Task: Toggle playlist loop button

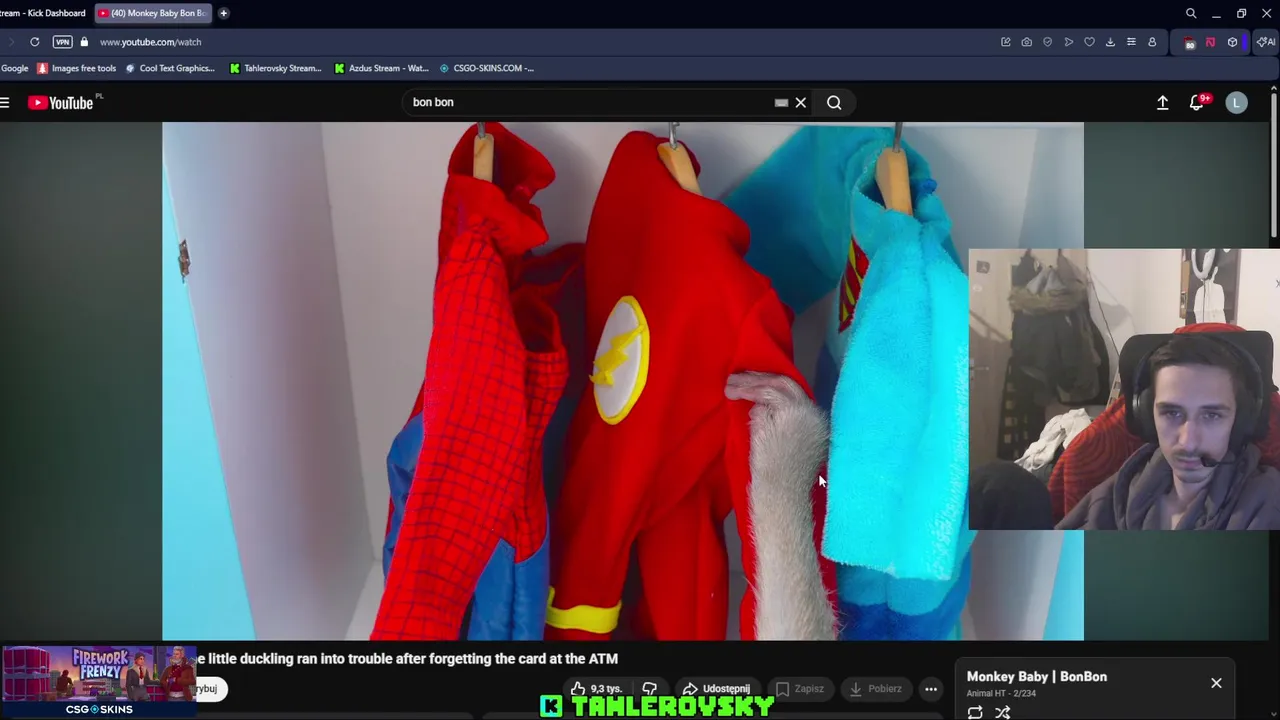Action: (975, 712)
